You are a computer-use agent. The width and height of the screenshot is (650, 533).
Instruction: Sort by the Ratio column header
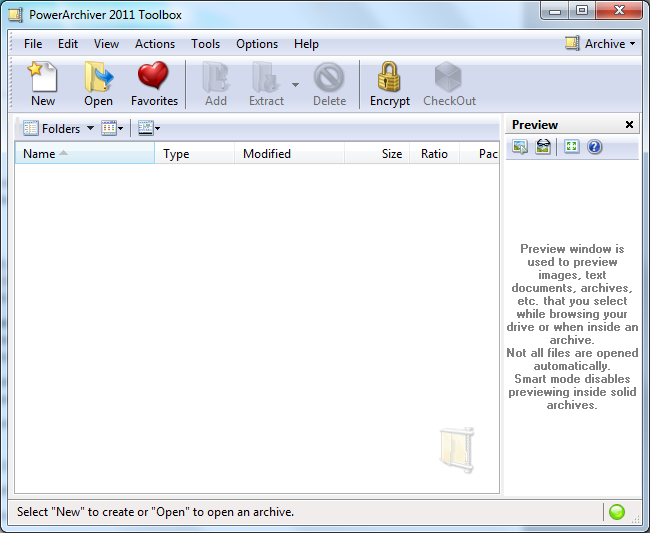coord(434,154)
